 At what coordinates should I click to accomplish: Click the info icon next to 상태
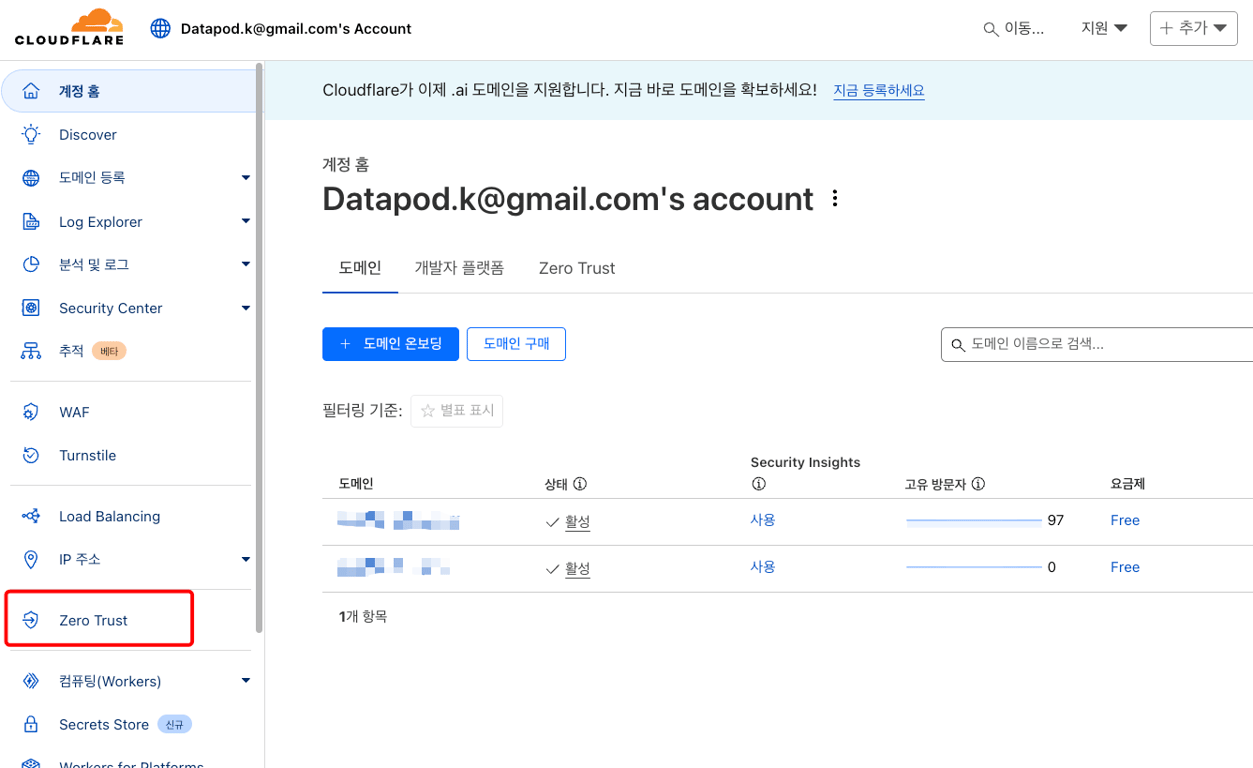tap(580, 484)
